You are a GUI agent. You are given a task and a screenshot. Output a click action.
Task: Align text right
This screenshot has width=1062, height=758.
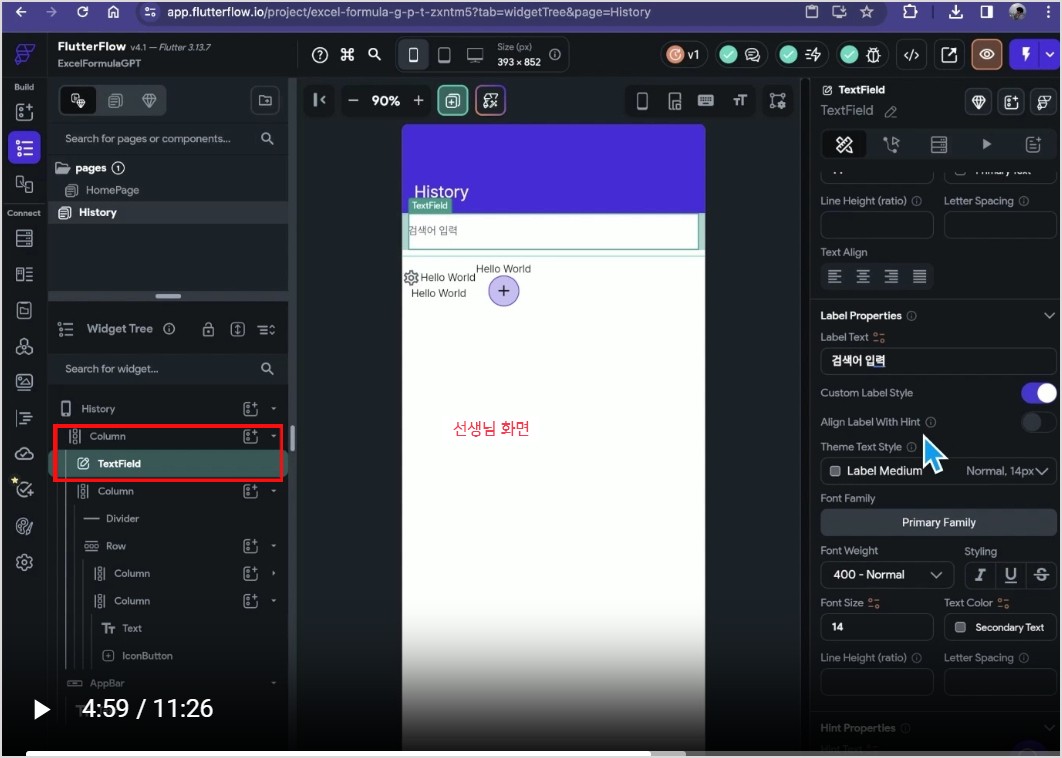coord(891,276)
